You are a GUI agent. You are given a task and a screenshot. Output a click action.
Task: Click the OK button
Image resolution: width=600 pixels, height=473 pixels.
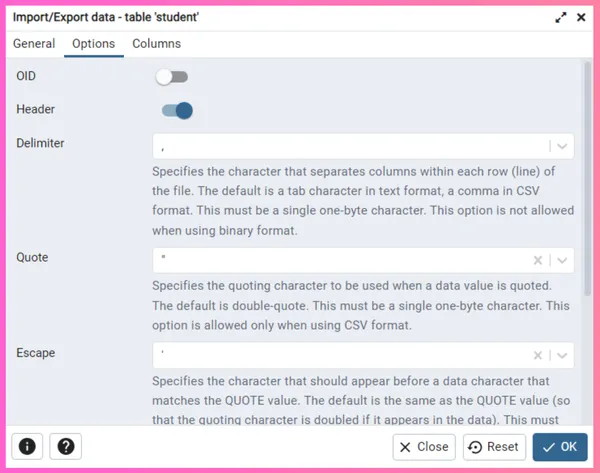(560, 447)
